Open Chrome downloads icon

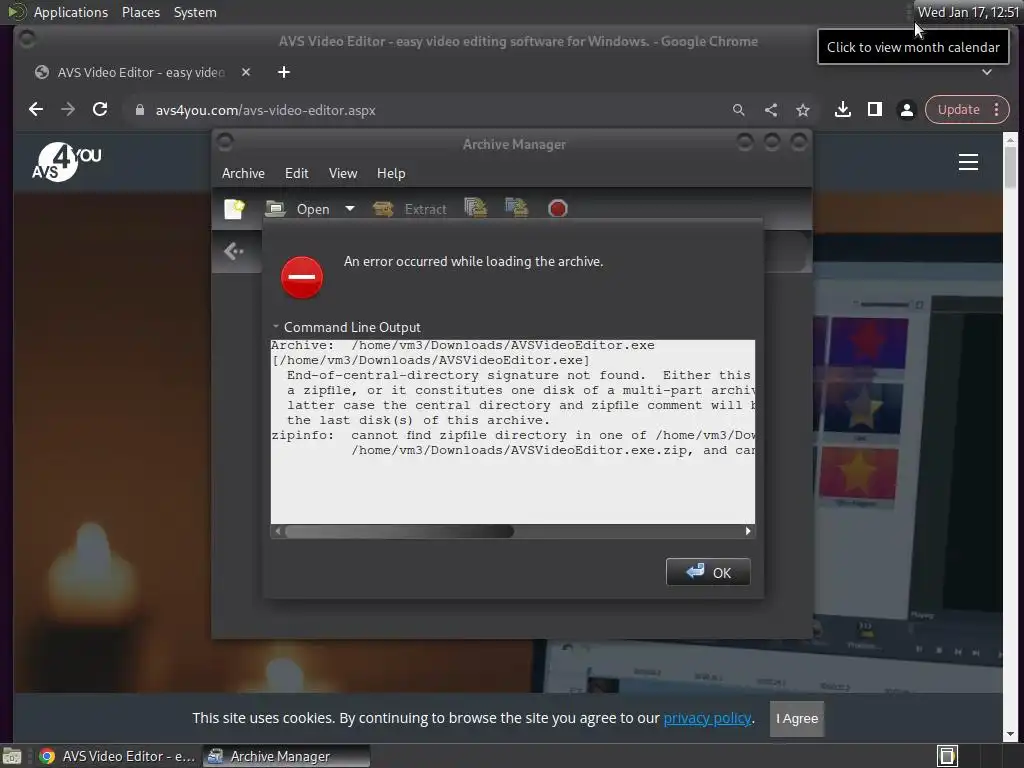[842, 110]
